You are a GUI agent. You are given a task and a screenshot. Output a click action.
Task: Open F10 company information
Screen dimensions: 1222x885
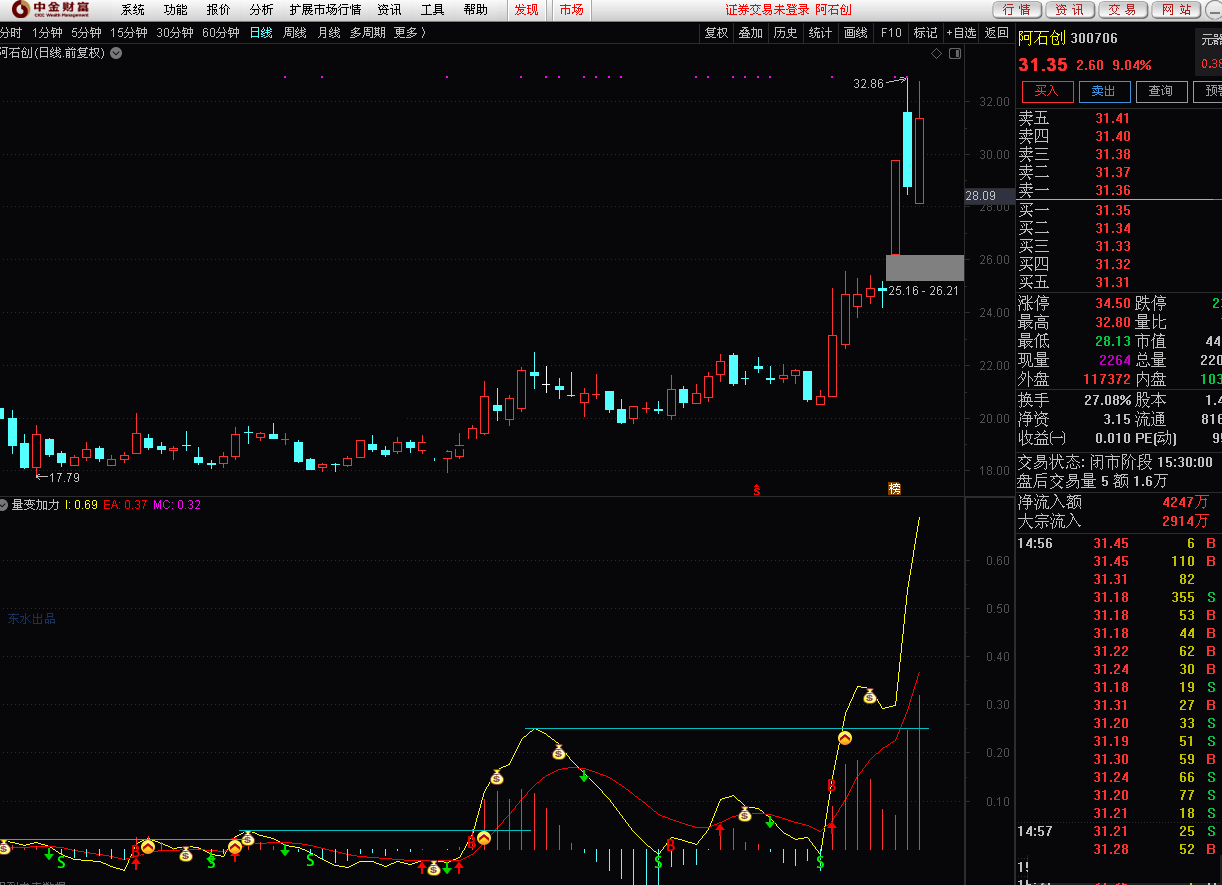(890, 32)
